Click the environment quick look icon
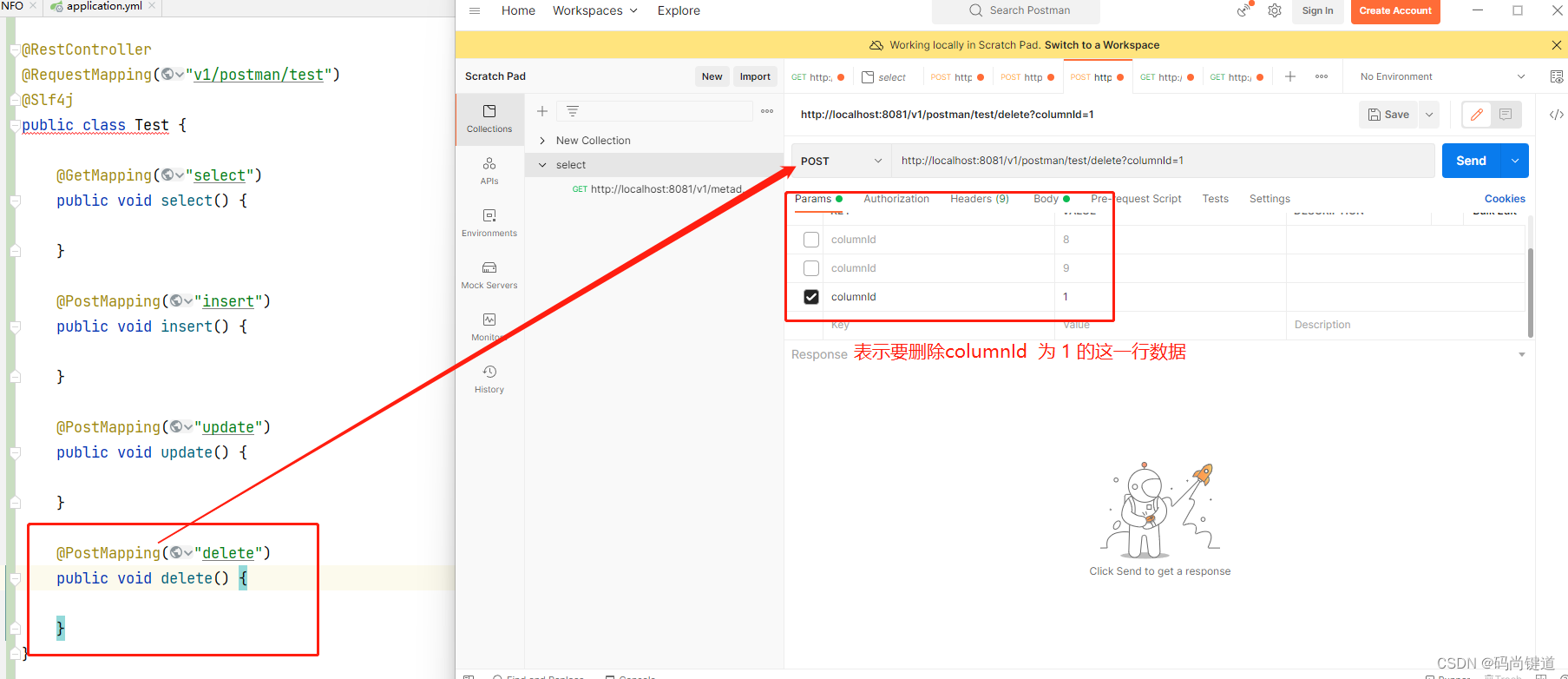The width and height of the screenshot is (1568, 679). [1557, 76]
